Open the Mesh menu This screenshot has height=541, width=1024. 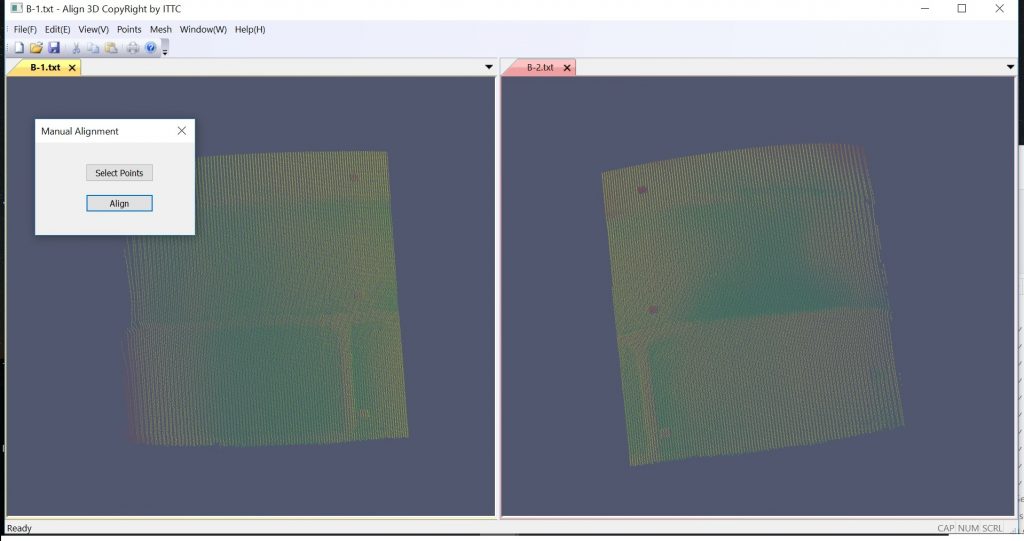(x=161, y=29)
